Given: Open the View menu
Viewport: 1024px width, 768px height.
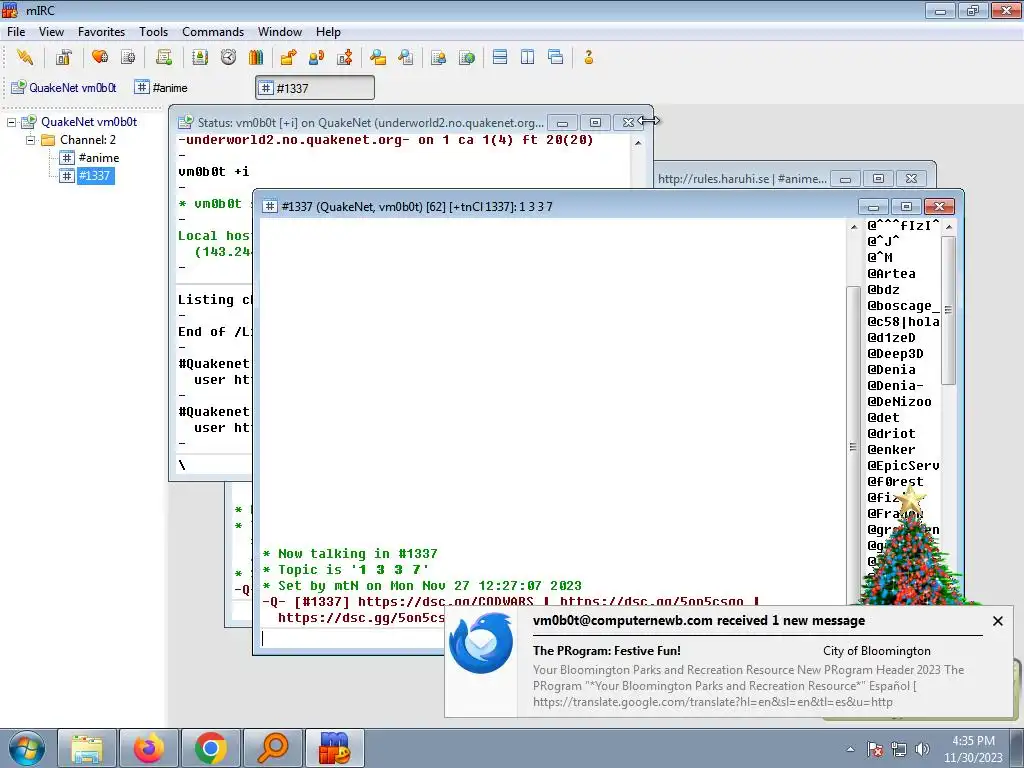Looking at the screenshot, I should [x=51, y=32].
